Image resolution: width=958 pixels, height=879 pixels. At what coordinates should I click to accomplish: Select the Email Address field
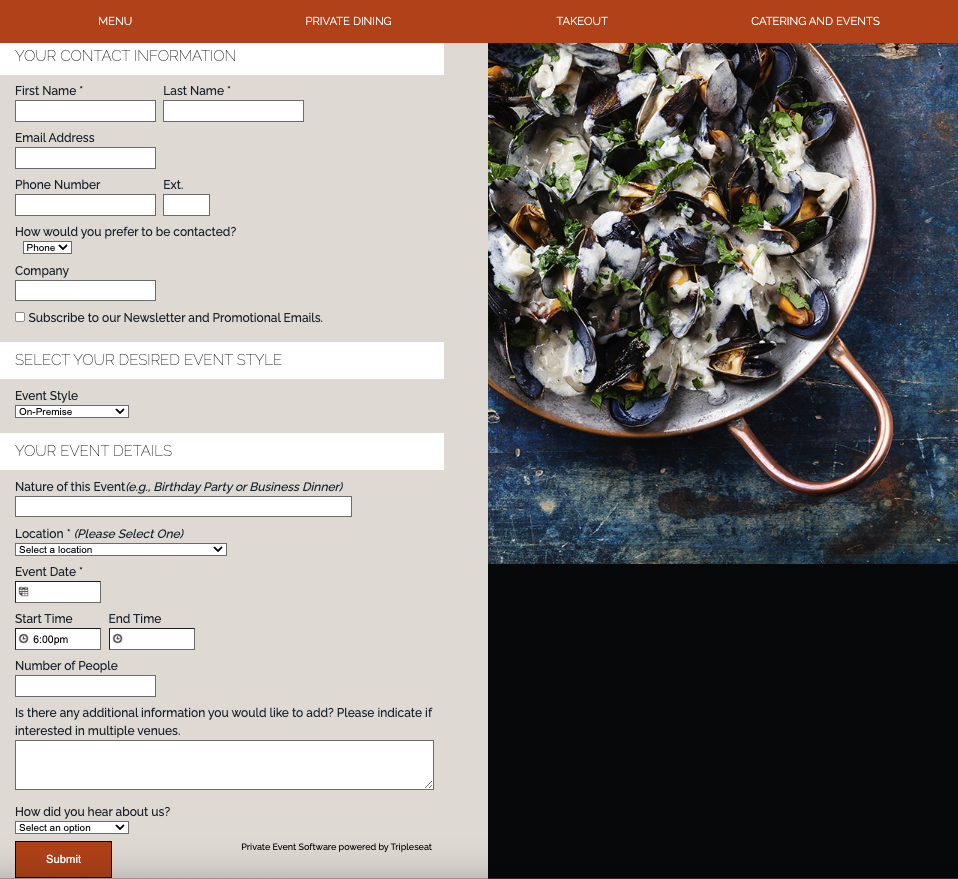click(x=85, y=158)
